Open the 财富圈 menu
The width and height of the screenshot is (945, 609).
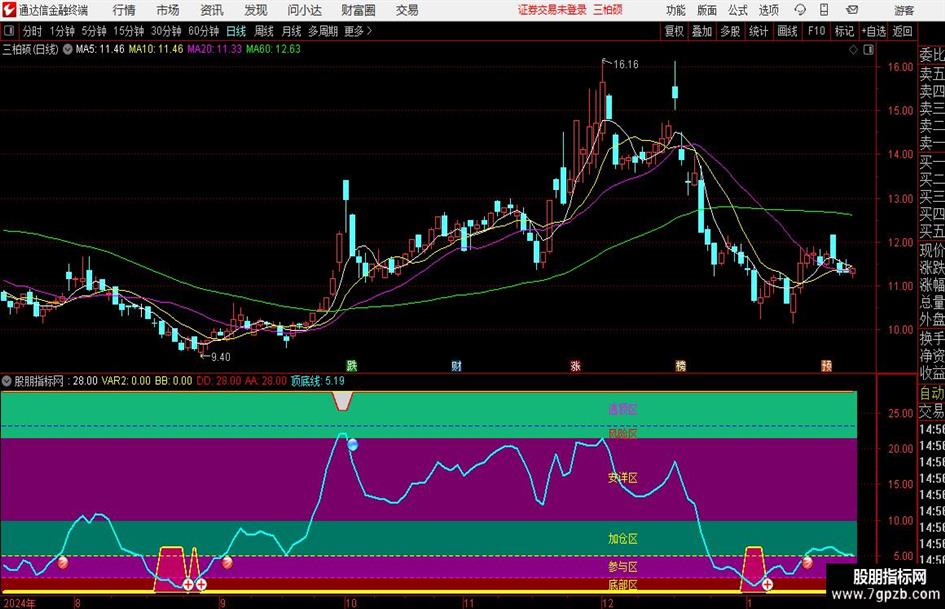[358, 10]
